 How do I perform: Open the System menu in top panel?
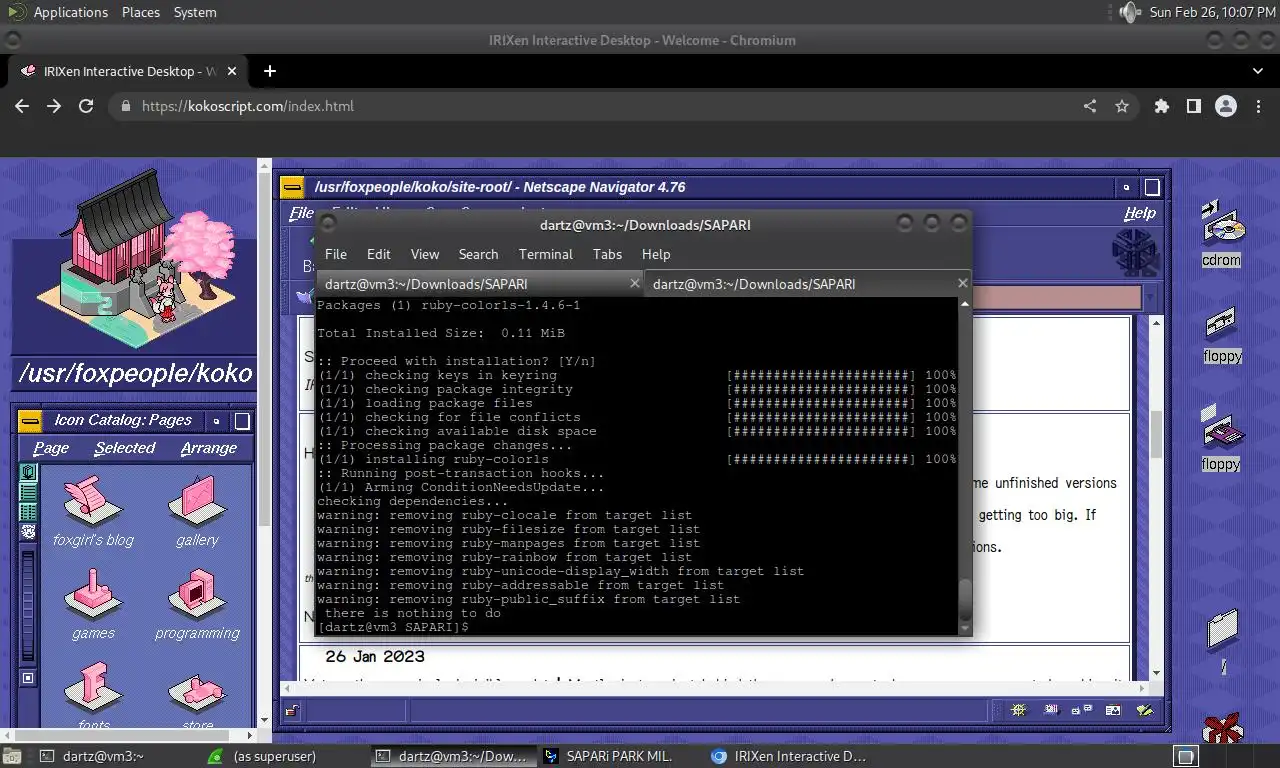(194, 12)
